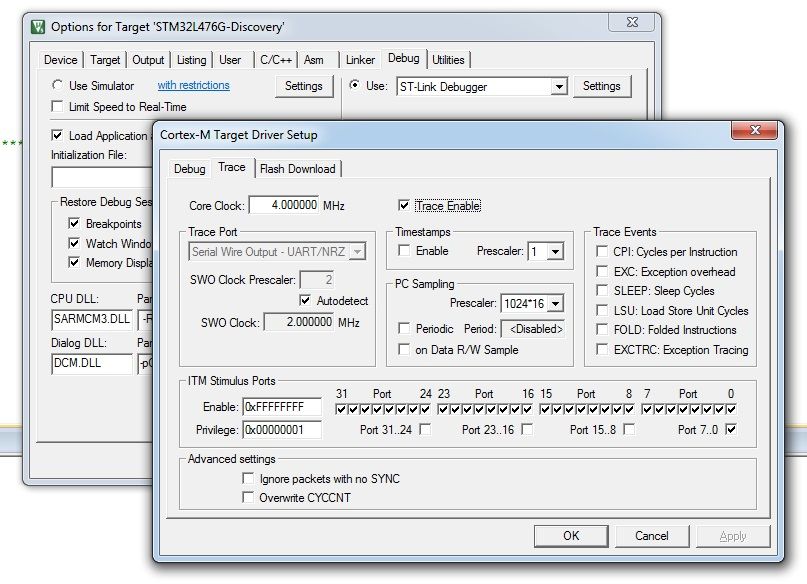This screenshot has width=807, height=584.
Task: Open the Listing tab
Action: pyautogui.click(x=191, y=60)
